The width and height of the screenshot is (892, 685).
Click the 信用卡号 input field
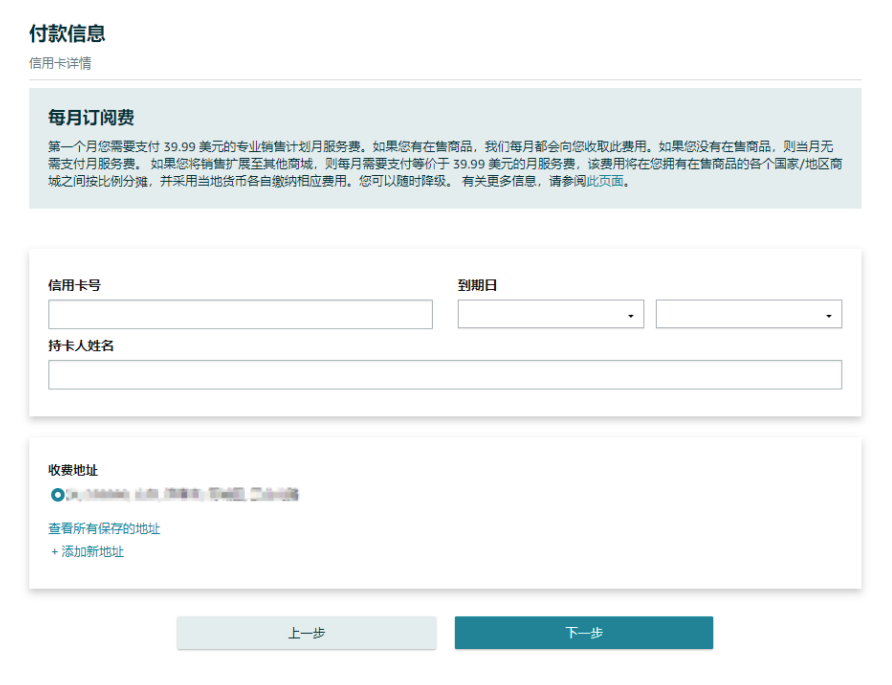pyautogui.click(x=240, y=314)
